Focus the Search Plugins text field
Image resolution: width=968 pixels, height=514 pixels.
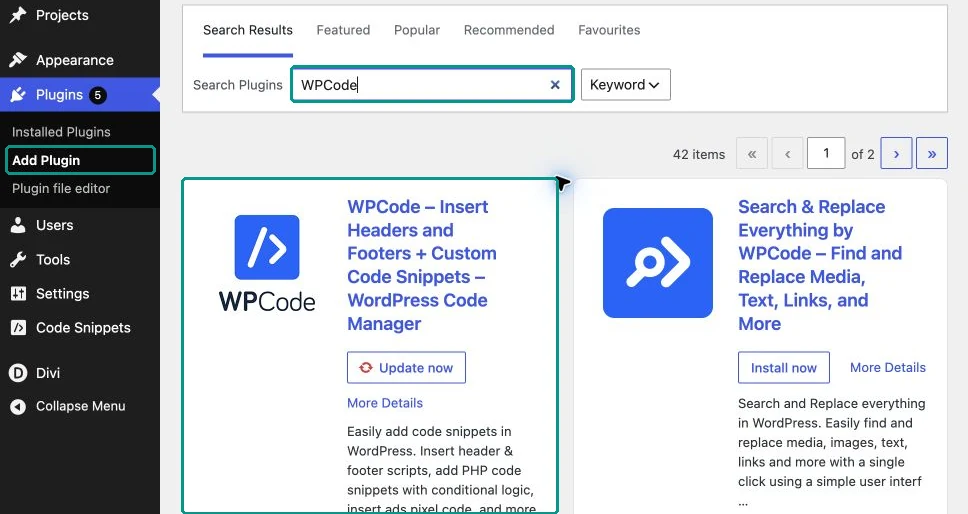[x=432, y=85]
